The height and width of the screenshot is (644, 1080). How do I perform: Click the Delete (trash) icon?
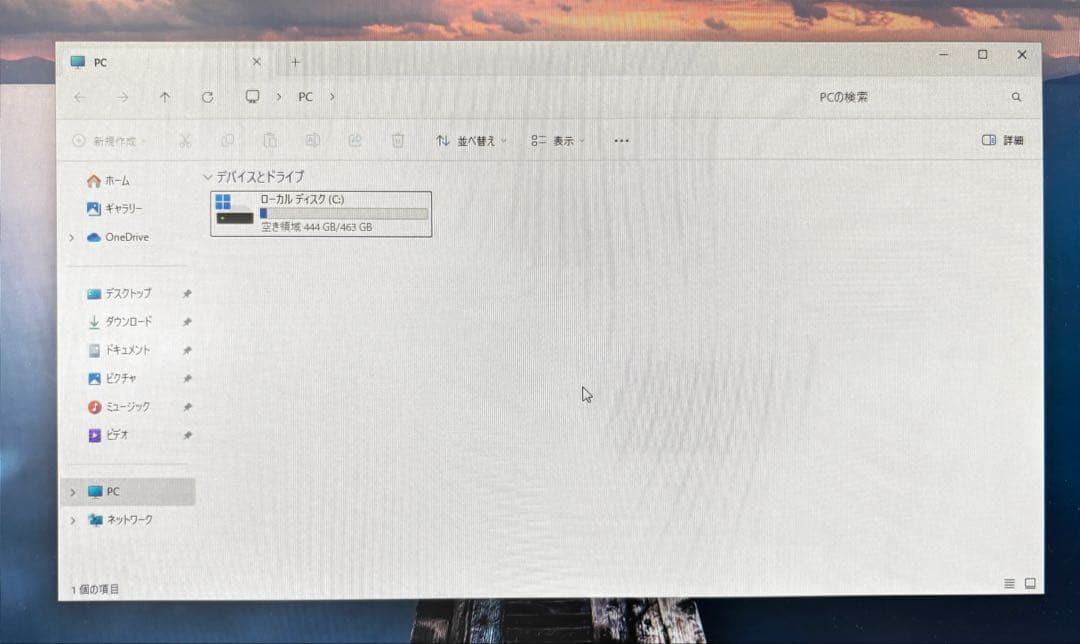[397, 141]
